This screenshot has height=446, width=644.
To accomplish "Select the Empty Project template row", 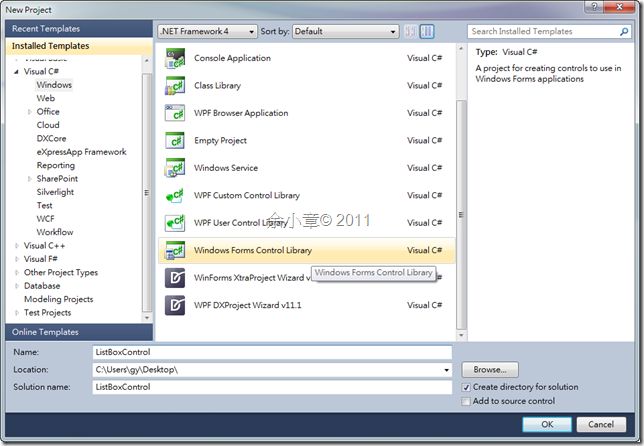I will (x=307, y=140).
